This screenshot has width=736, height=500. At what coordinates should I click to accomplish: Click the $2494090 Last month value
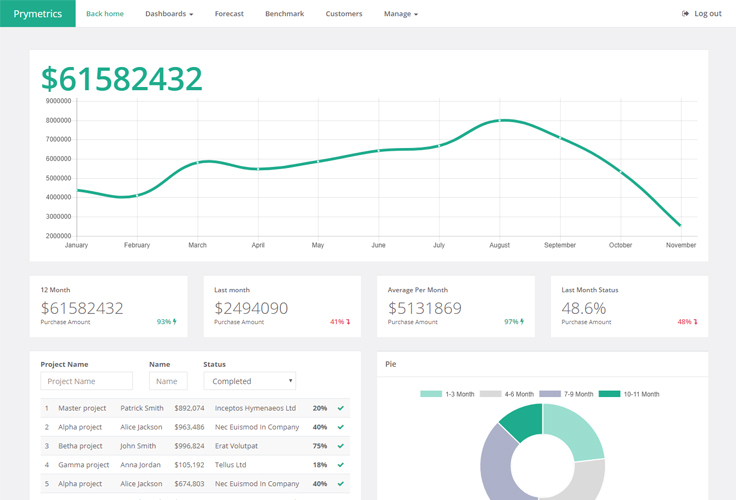[x=251, y=308]
